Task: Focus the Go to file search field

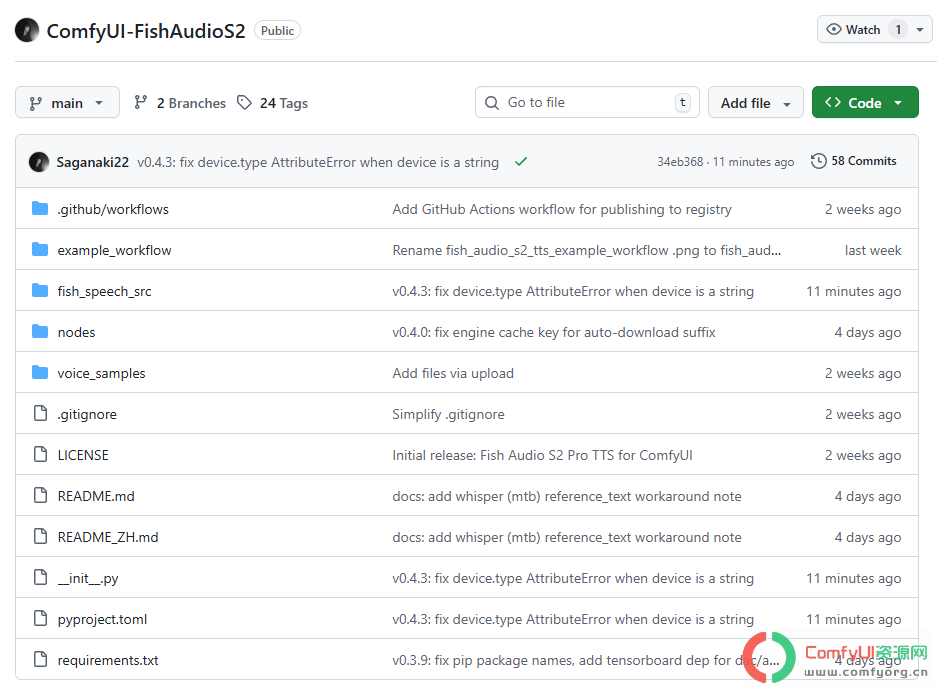Action: 587,103
